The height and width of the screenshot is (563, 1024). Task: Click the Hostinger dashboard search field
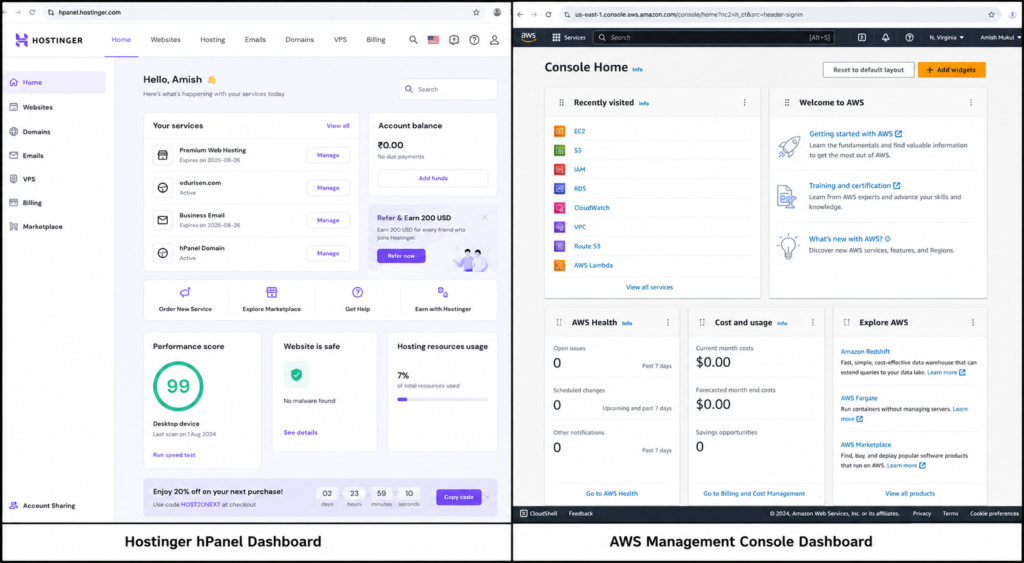point(448,89)
